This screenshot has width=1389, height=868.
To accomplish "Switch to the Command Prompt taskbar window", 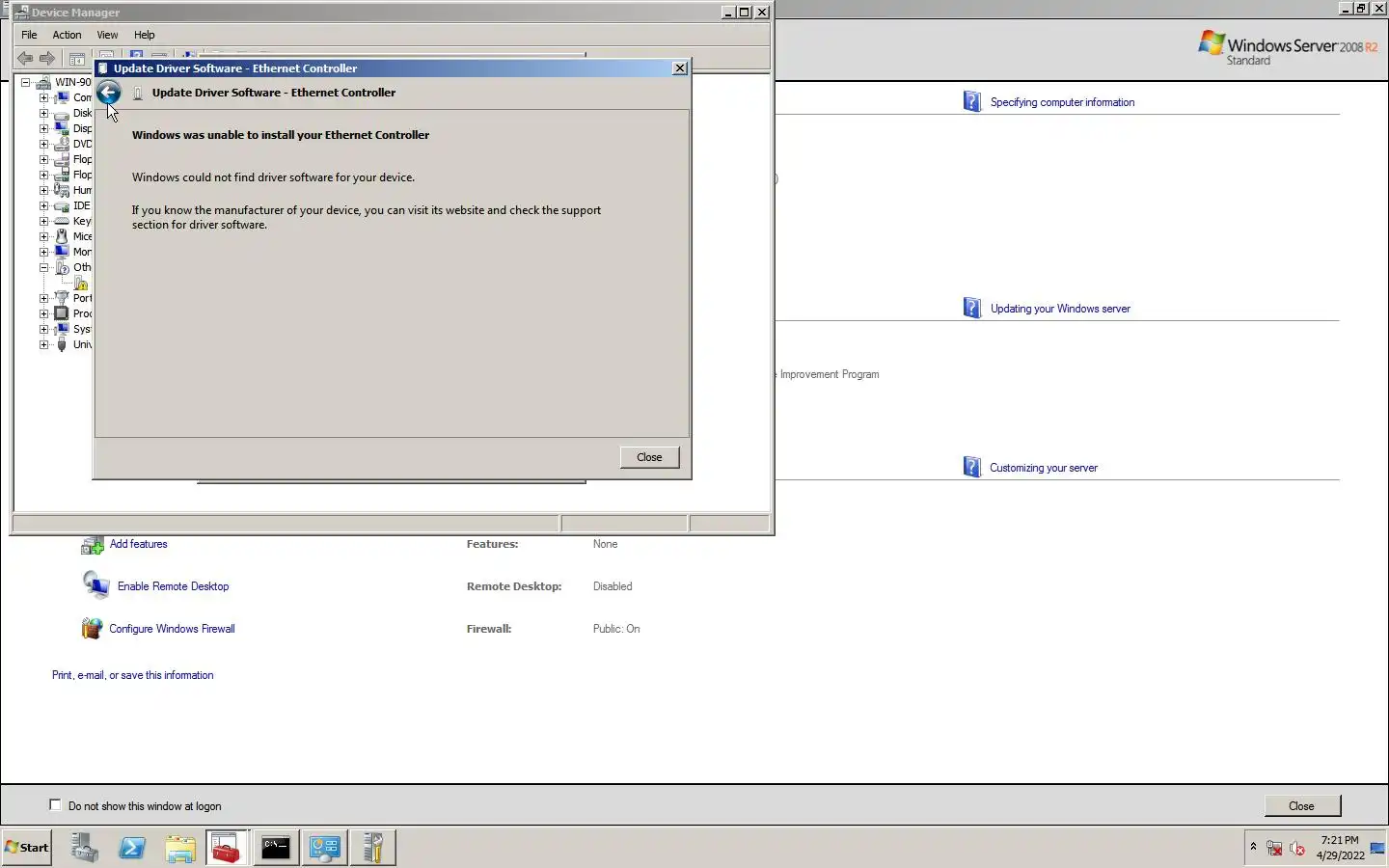I will 276,848.
